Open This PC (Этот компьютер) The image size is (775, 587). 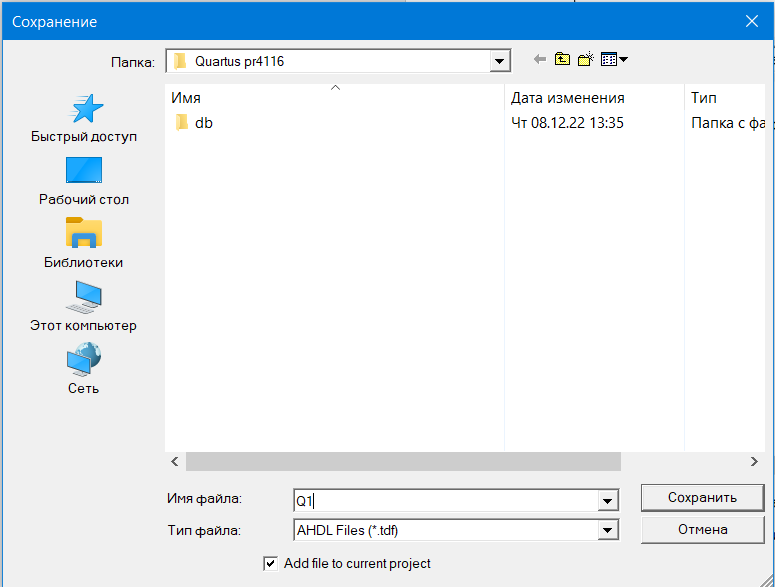click(84, 307)
